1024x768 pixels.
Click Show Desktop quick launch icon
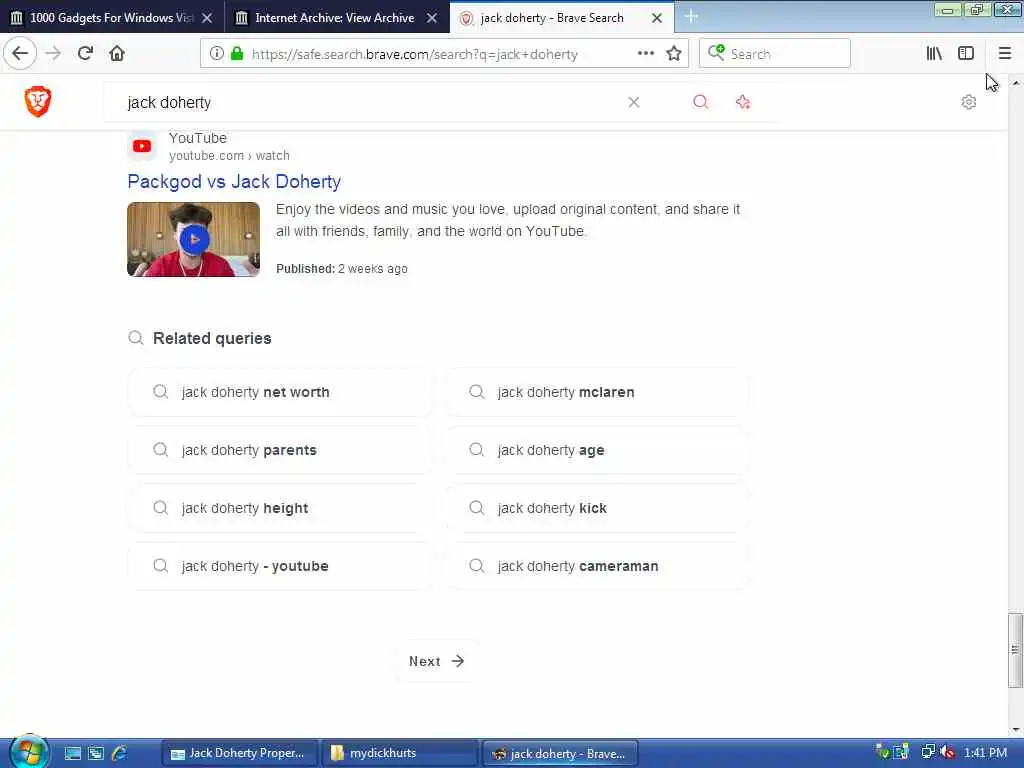(x=72, y=753)
